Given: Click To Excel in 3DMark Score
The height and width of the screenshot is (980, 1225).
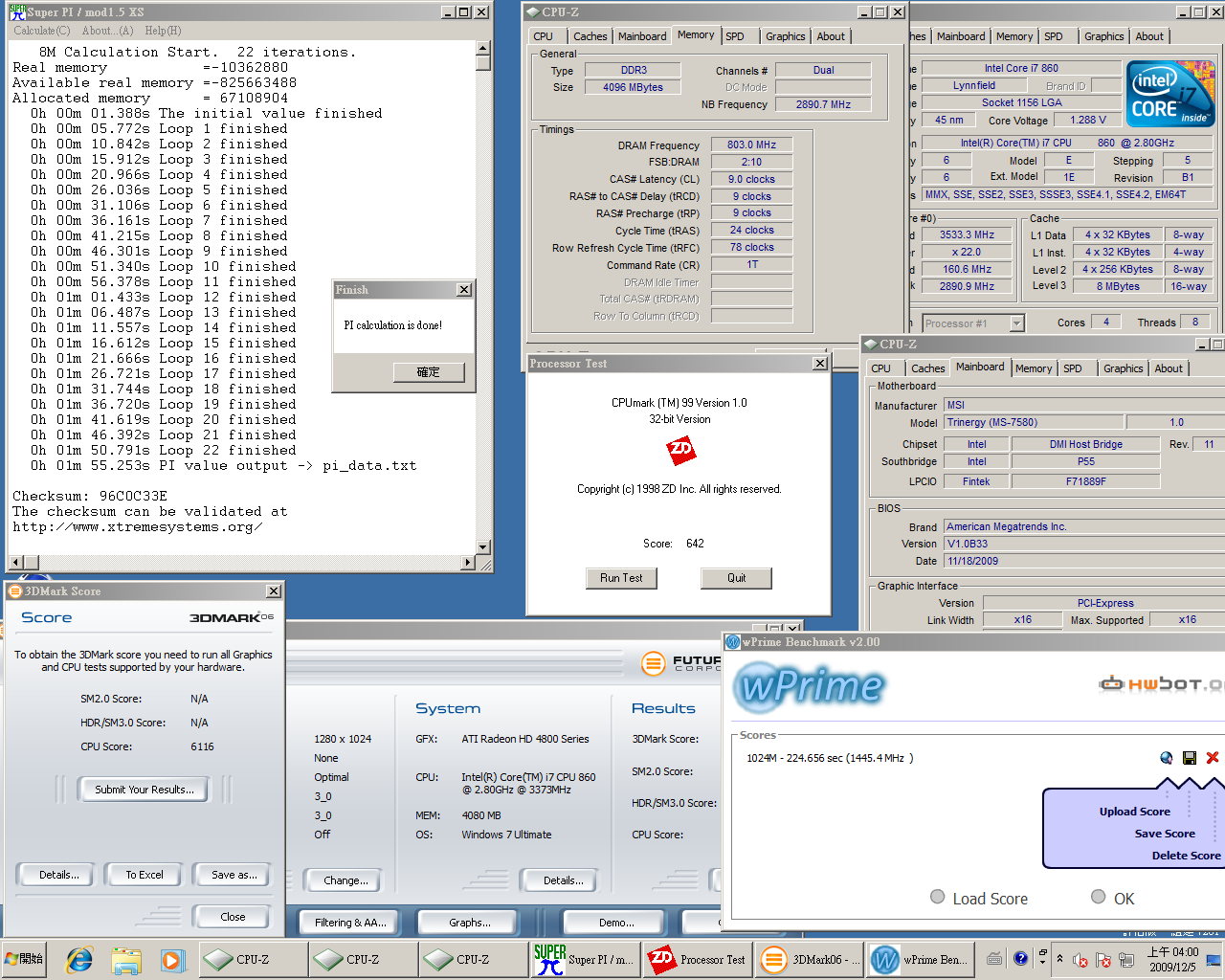Looking at the screenshot, I should tap(145, 875).
